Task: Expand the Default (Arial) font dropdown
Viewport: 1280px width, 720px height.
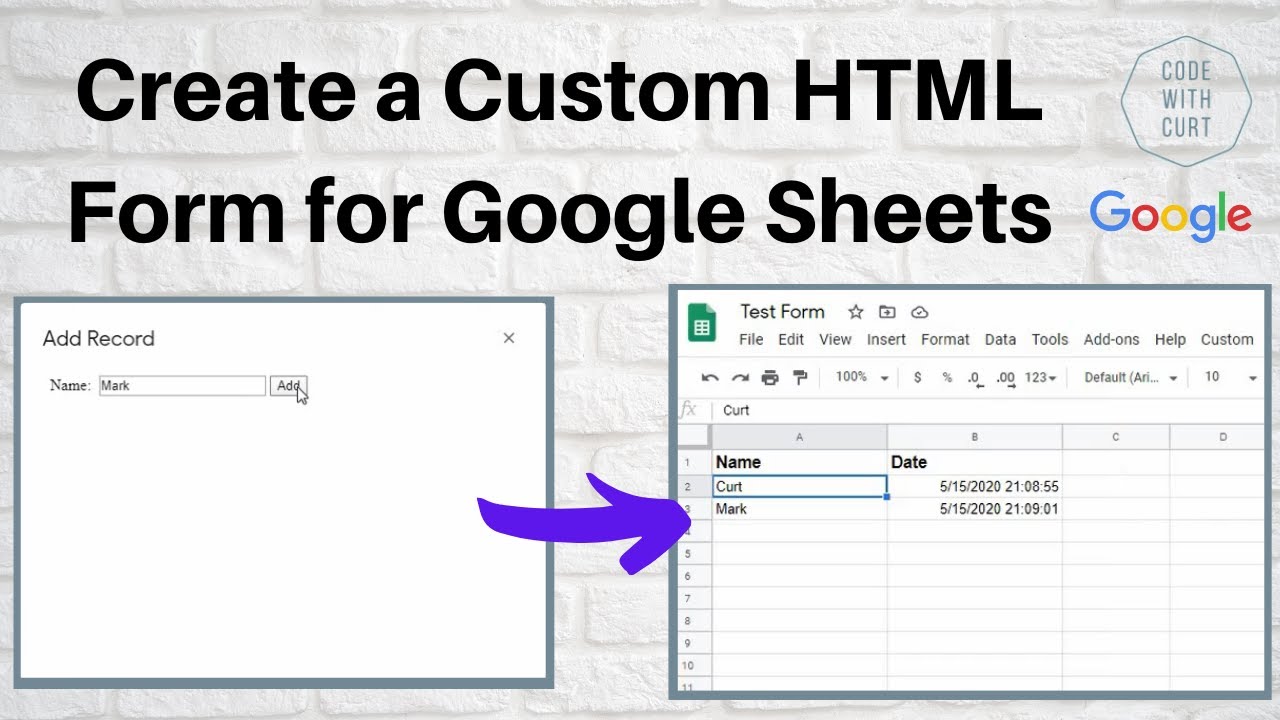Action: pos(1131,377)
